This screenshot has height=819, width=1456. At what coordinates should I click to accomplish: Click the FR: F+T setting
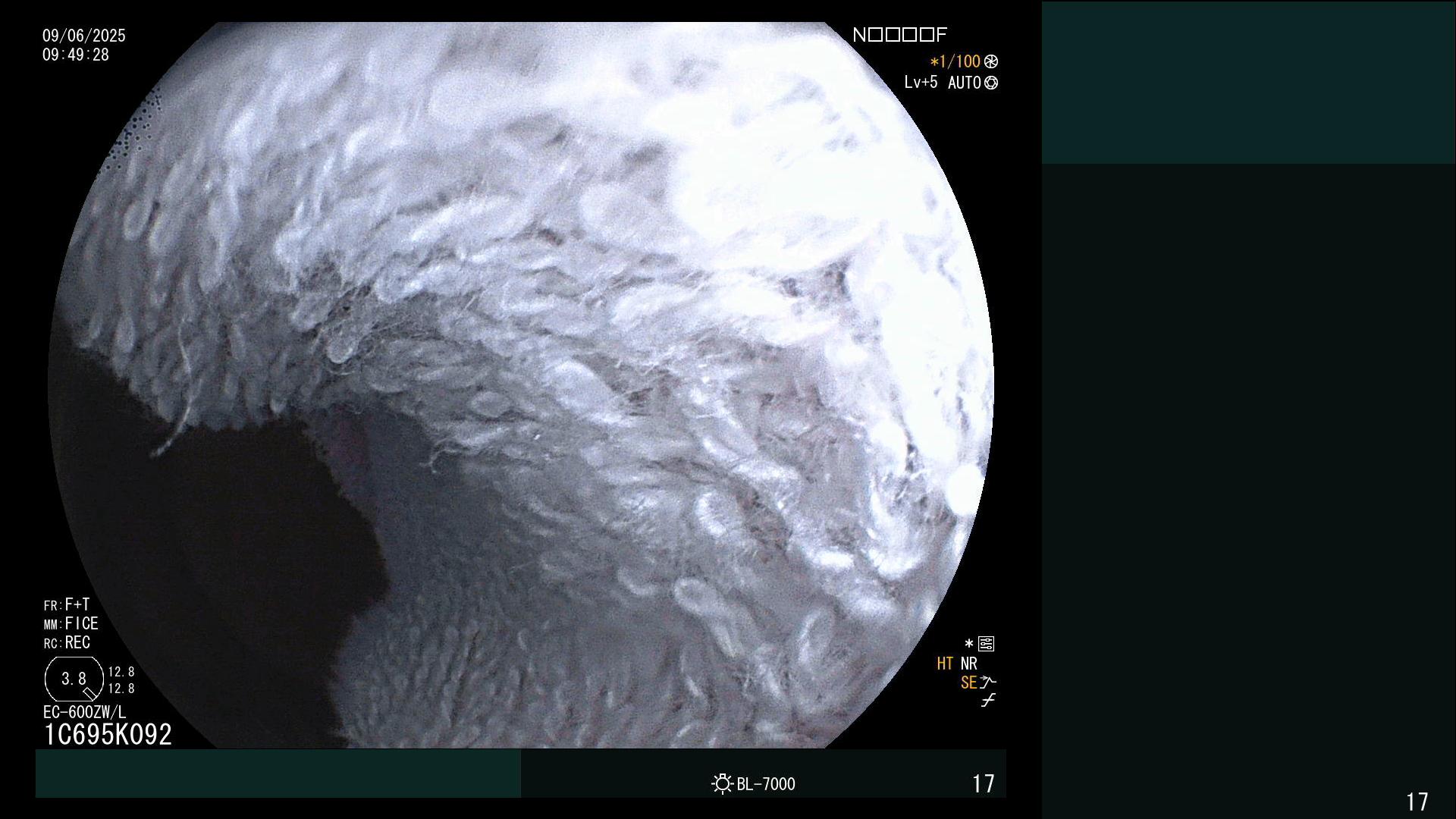(67, 604)
